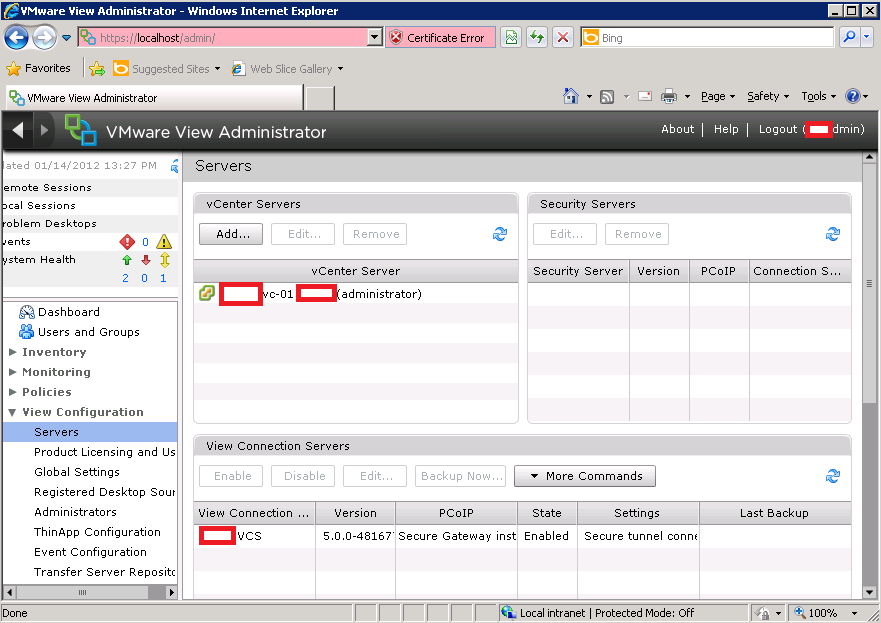Sort by the Last Backup column header

[774, 513]
